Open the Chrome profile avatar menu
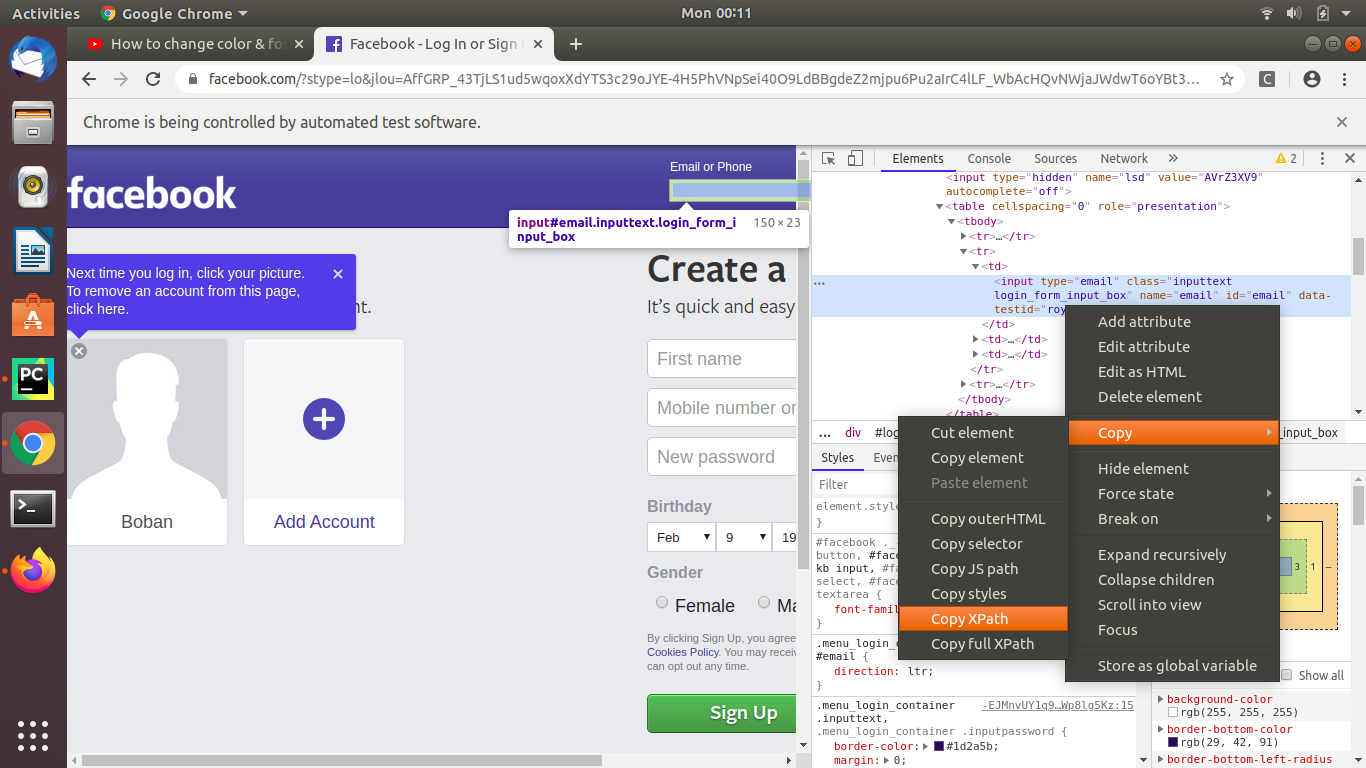This screenshot has height=768, width=1366. pos(1312,79)
